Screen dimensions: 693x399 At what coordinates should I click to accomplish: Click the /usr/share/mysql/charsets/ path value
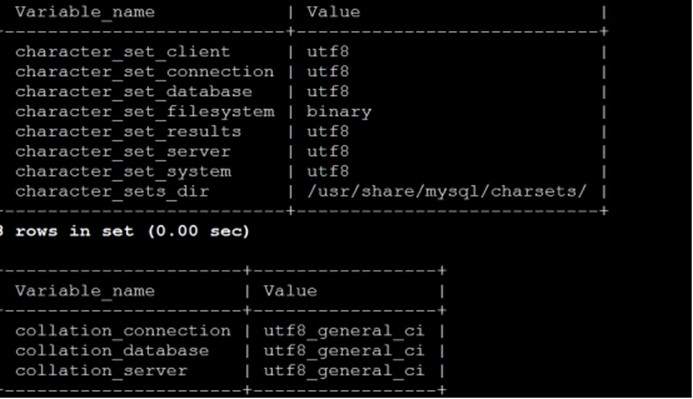point(447,192)
